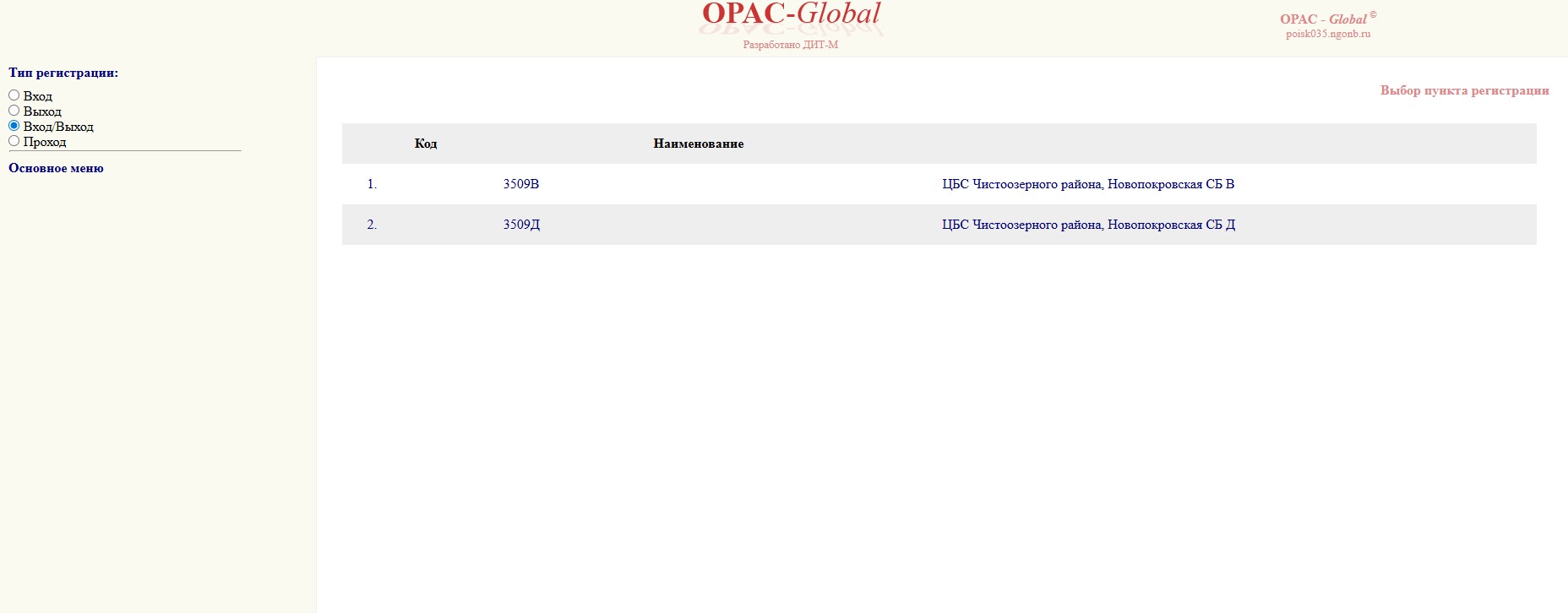The width and height of the screenshot is (1568, 613).
Task: Select the Вход registration type
Action: [14, 95]
